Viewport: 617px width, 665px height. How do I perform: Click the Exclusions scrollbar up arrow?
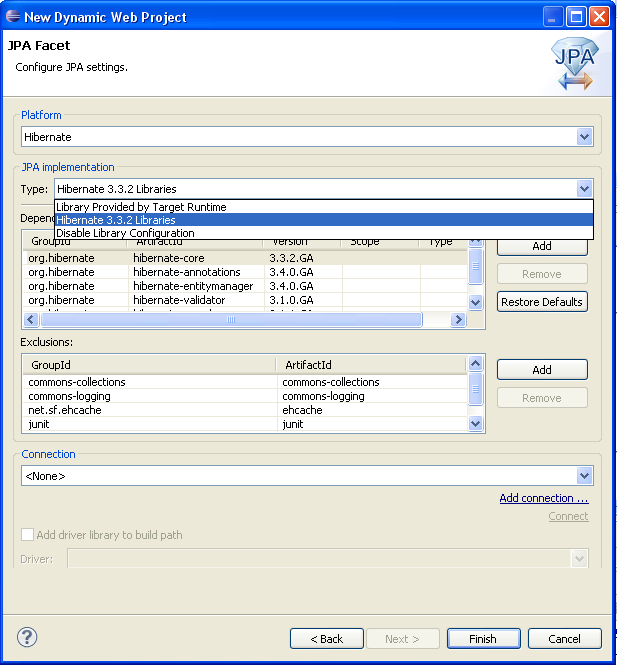tap(475, 363)
